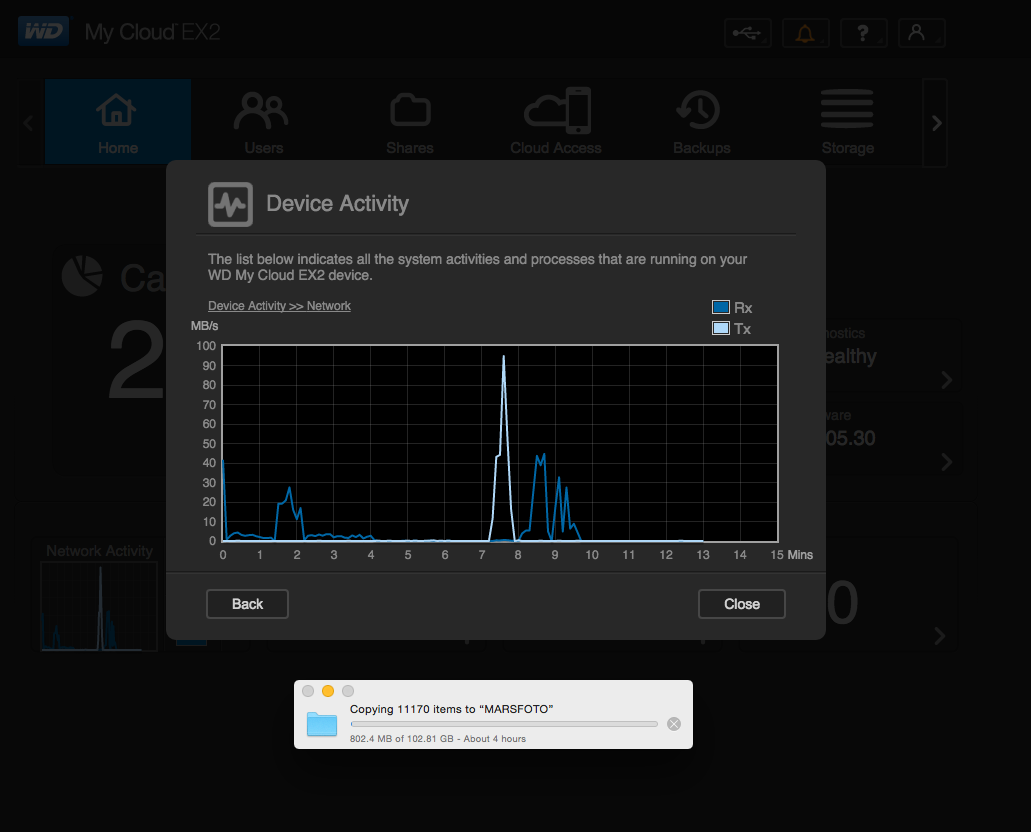Click the Network Activity label
Screen dimensions: 1031x832
tap(99, 551)
